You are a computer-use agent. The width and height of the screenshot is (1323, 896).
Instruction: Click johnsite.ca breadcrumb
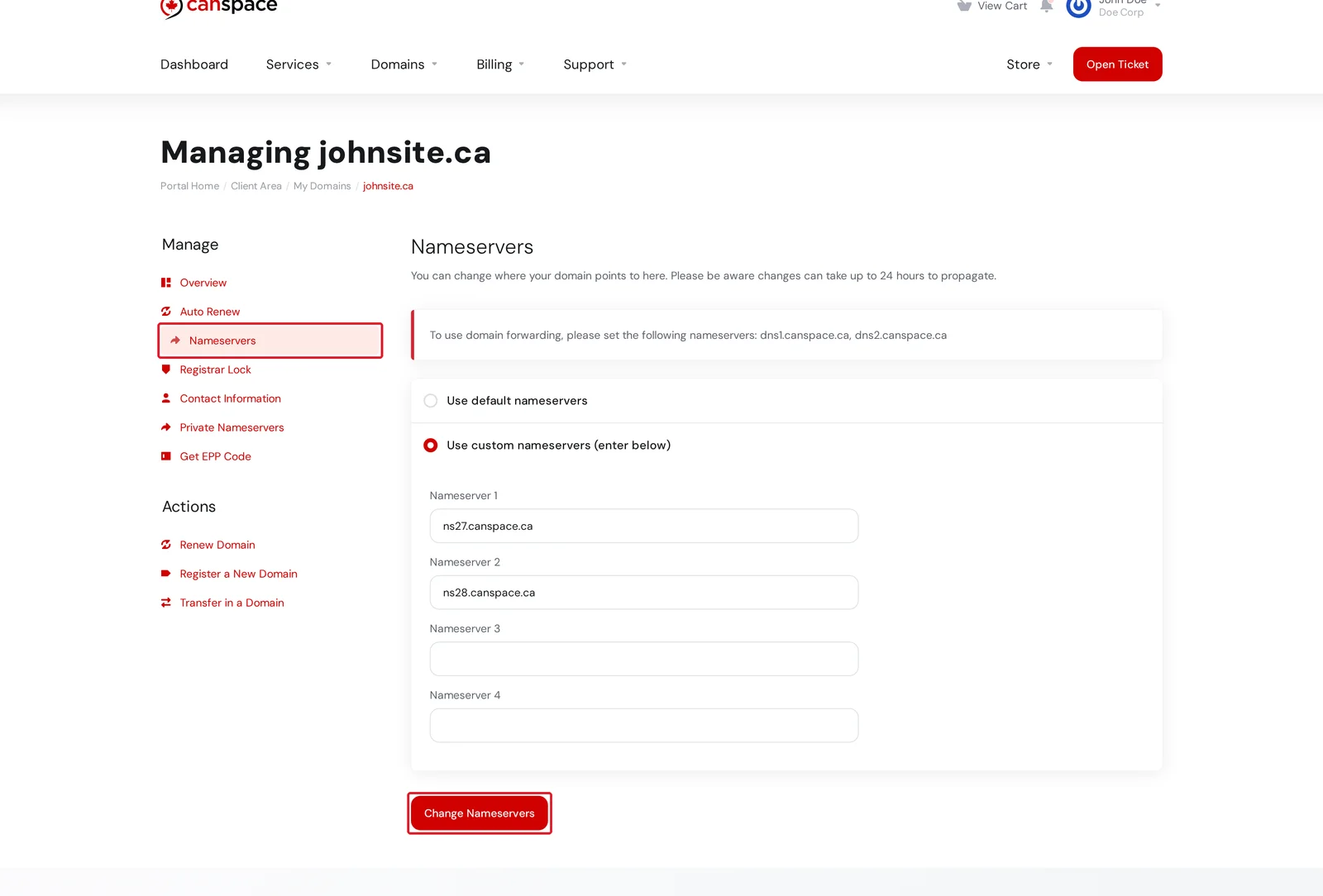click(x=388, y=186)
